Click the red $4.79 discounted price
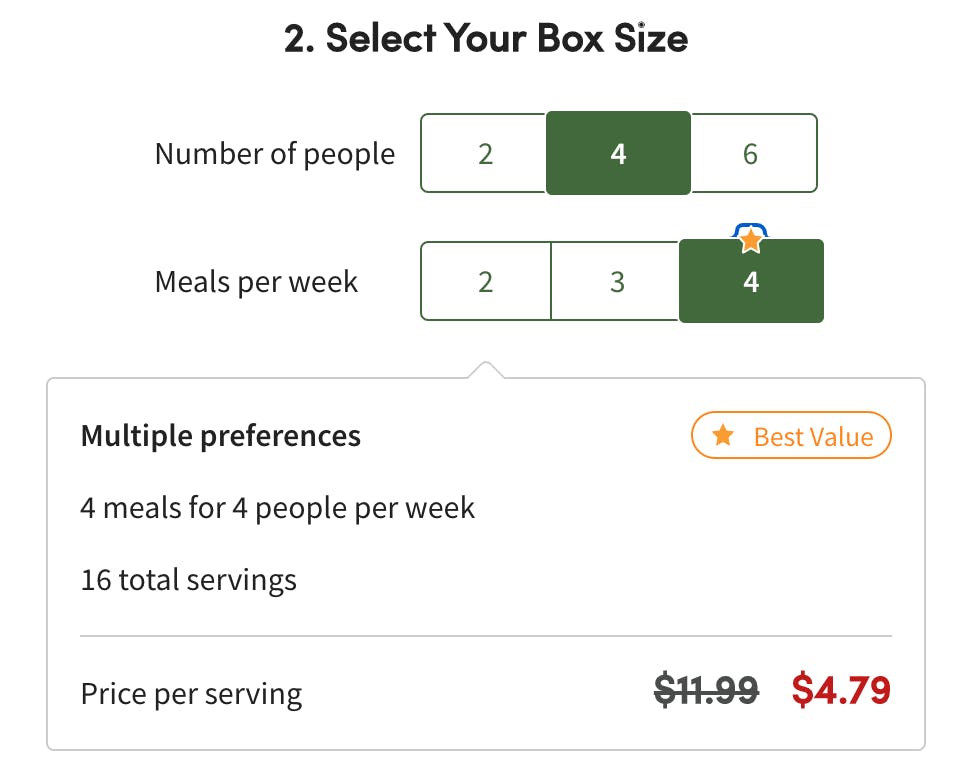972x760 pixels. 841,690
